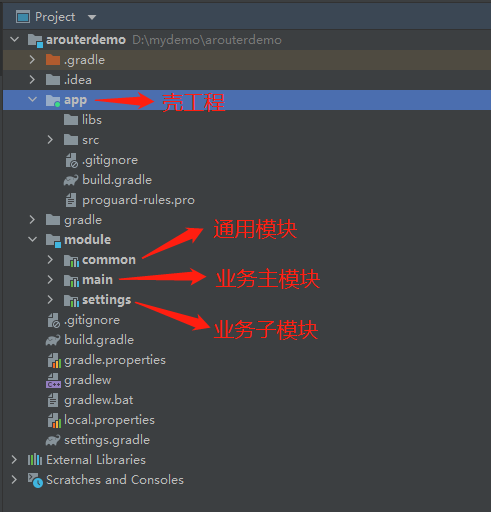The width and height of the screenshot is (491, 512).
Task: Click the app build.gradle elephant icon
Action: coord(71,180)
